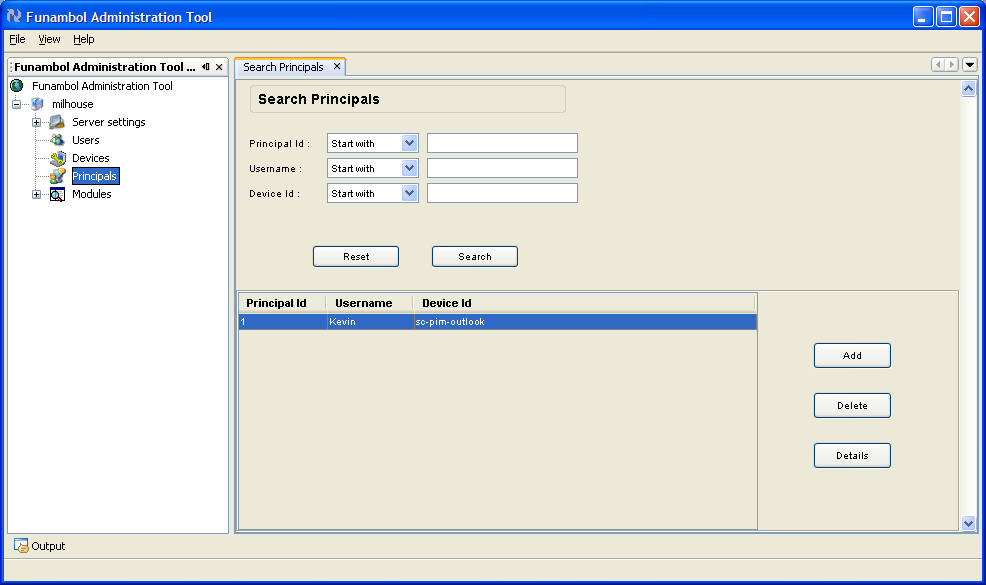Image resolution: width=986 pixels, height=585 pixels.
Task: Collapse the milhouse tree node
Action: (16, 104)
